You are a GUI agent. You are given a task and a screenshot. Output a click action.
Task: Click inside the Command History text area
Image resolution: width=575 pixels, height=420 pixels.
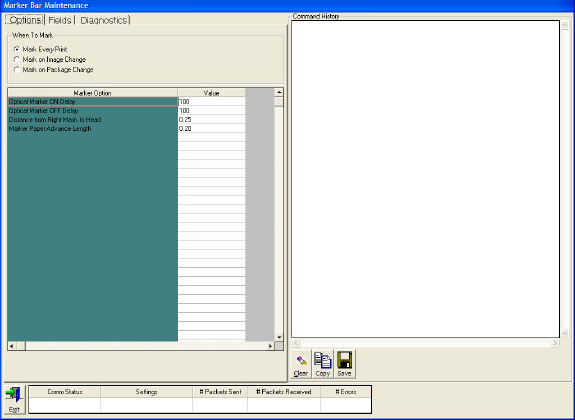click(x=425, y=179)
